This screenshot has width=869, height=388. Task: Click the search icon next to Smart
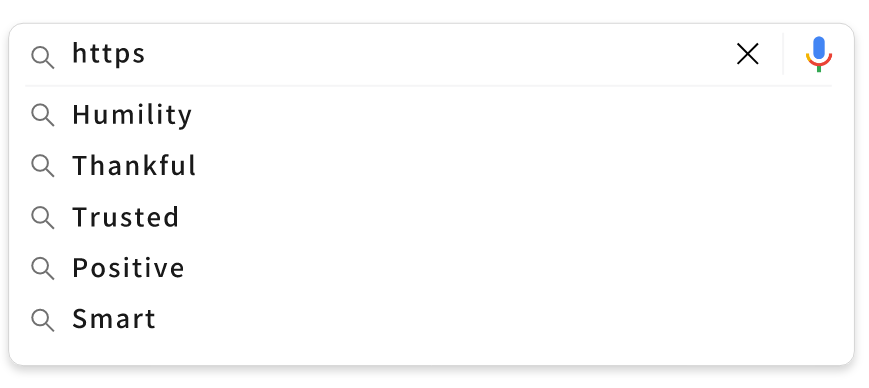(x=43, y=320)
